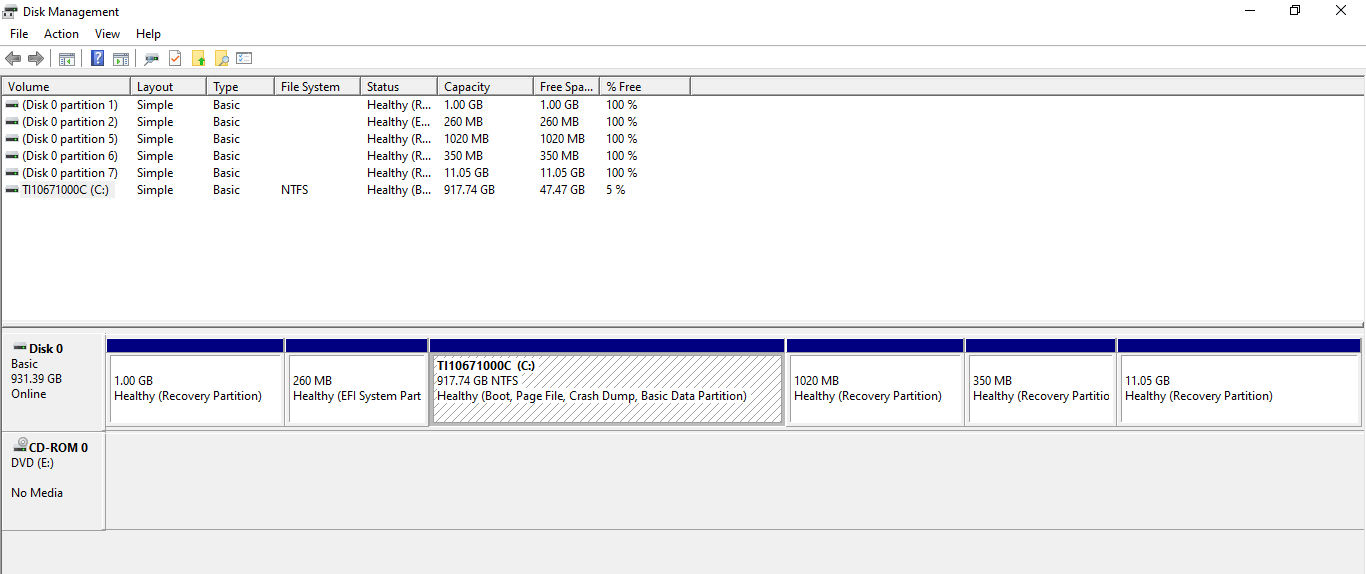Select the "(Disk 0 partition 2)" volume row

[x=346, y=122]
